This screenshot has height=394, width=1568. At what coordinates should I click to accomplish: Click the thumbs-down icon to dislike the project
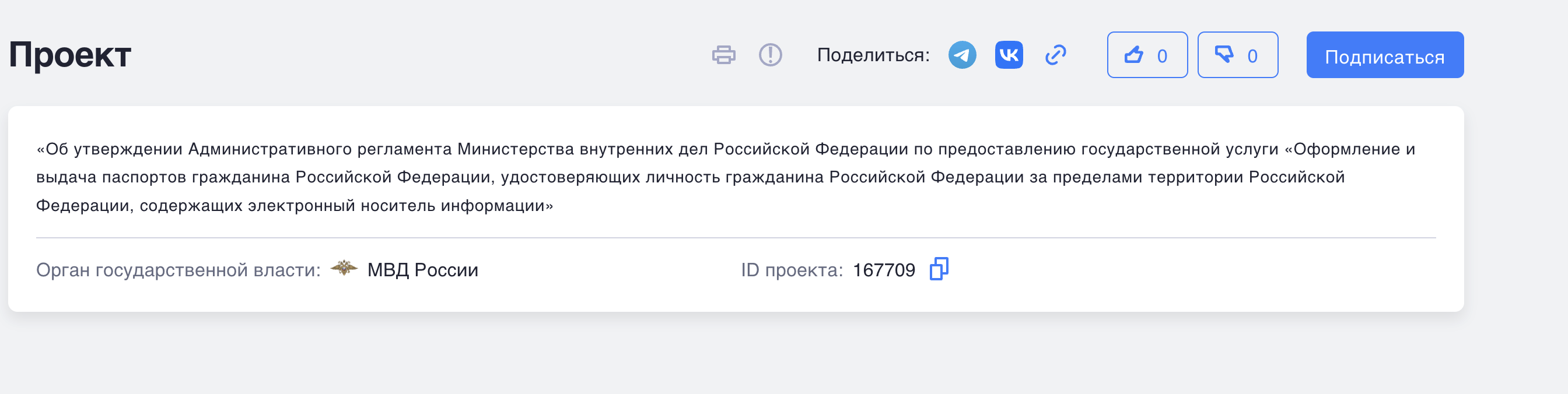[x=1224, y=55]
